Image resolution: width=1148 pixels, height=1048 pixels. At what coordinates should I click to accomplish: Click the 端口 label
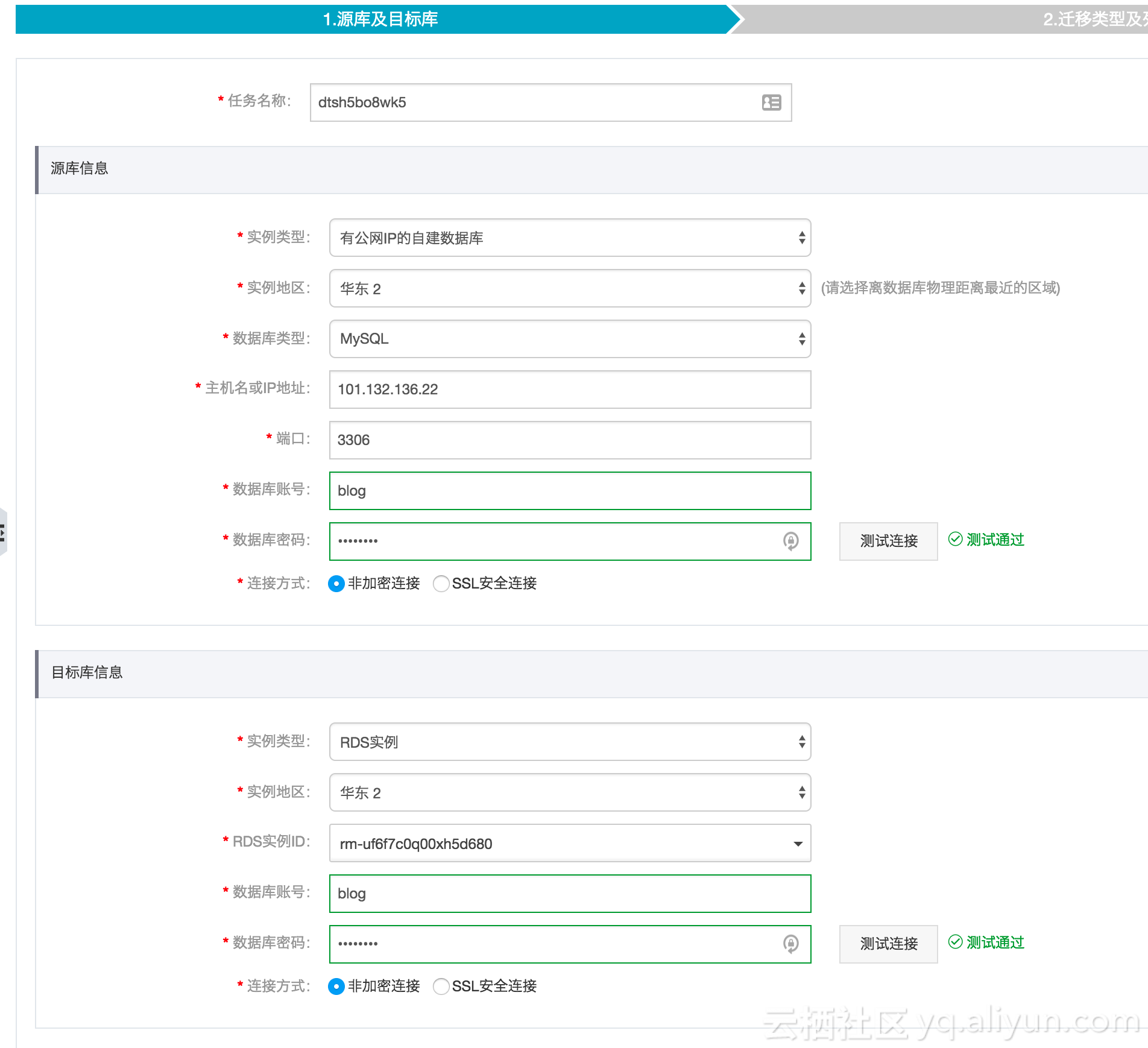pos(293,438)
